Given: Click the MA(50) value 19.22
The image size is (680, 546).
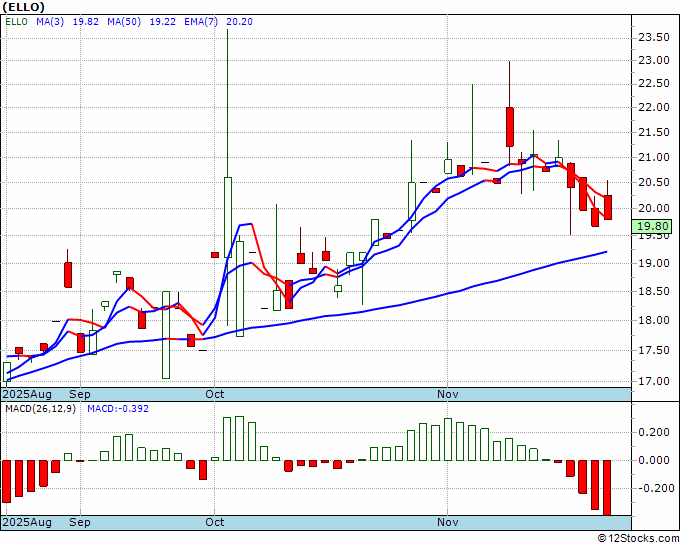Looking at the screenshot, I should [x=163, y=22].
